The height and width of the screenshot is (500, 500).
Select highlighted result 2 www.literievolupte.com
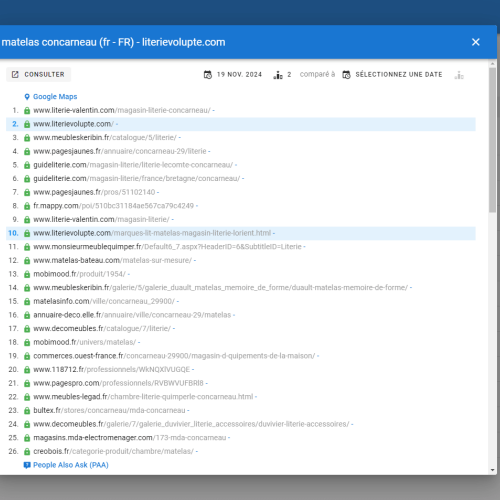(x=241, y=124)
